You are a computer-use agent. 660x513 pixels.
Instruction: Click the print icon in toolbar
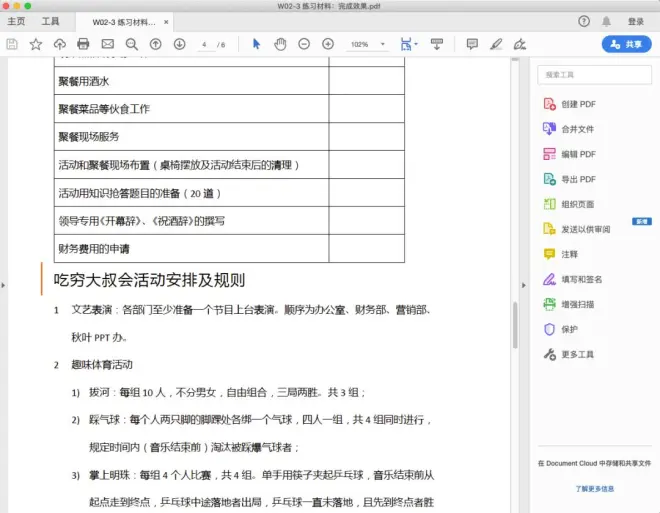tap(83, 44)
